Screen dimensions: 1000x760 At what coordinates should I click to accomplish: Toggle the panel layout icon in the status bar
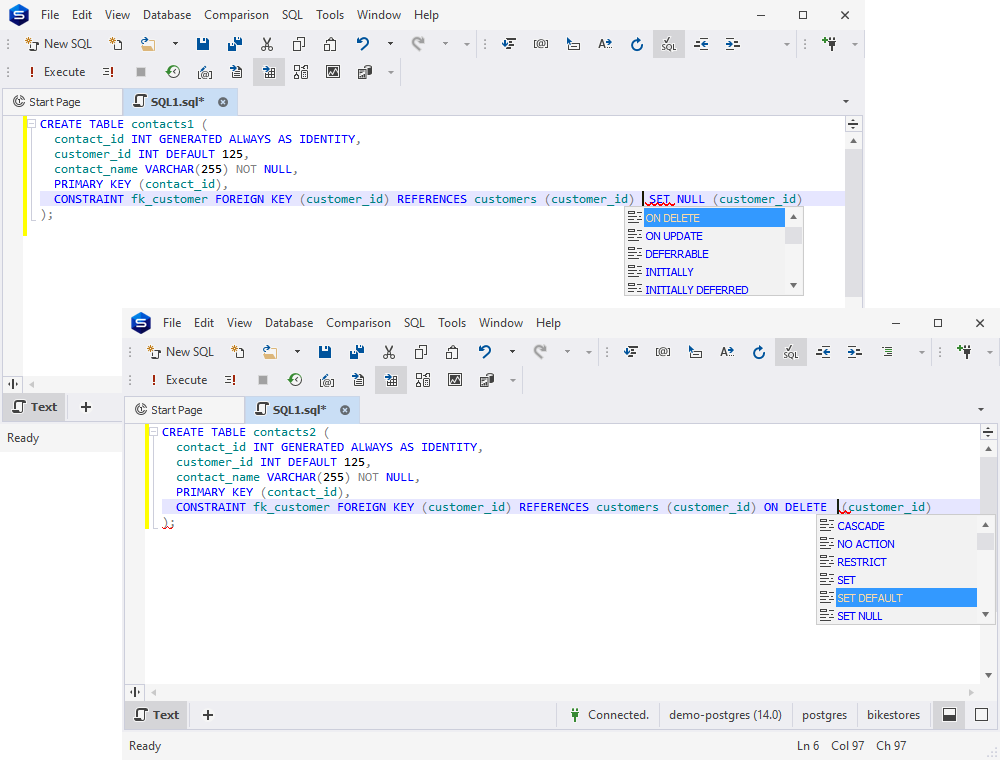pos(948,714)
